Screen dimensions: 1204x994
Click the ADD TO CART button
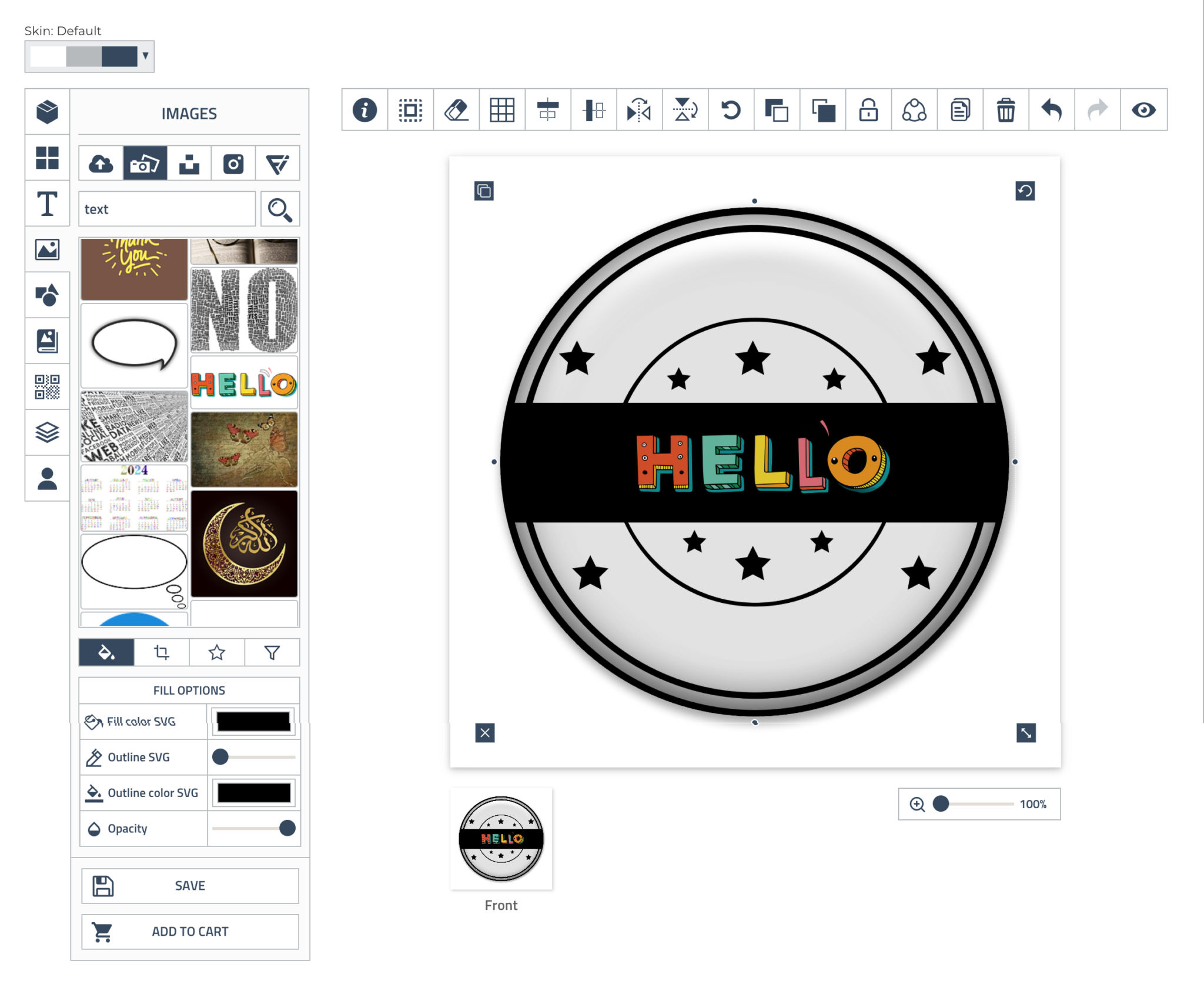190,932
